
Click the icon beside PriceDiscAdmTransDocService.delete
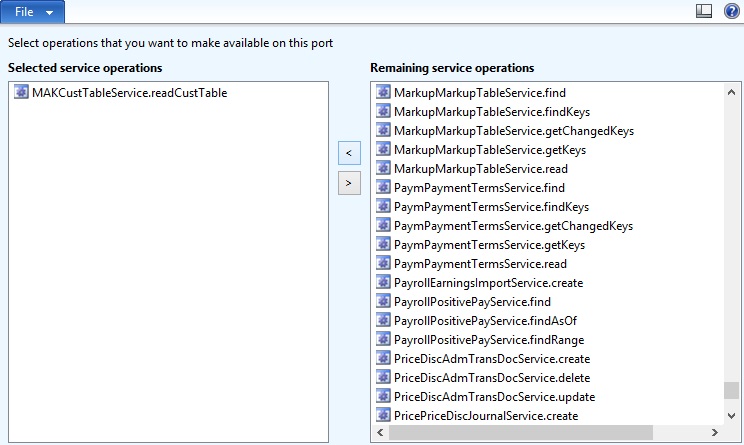(x=383, y=378)
